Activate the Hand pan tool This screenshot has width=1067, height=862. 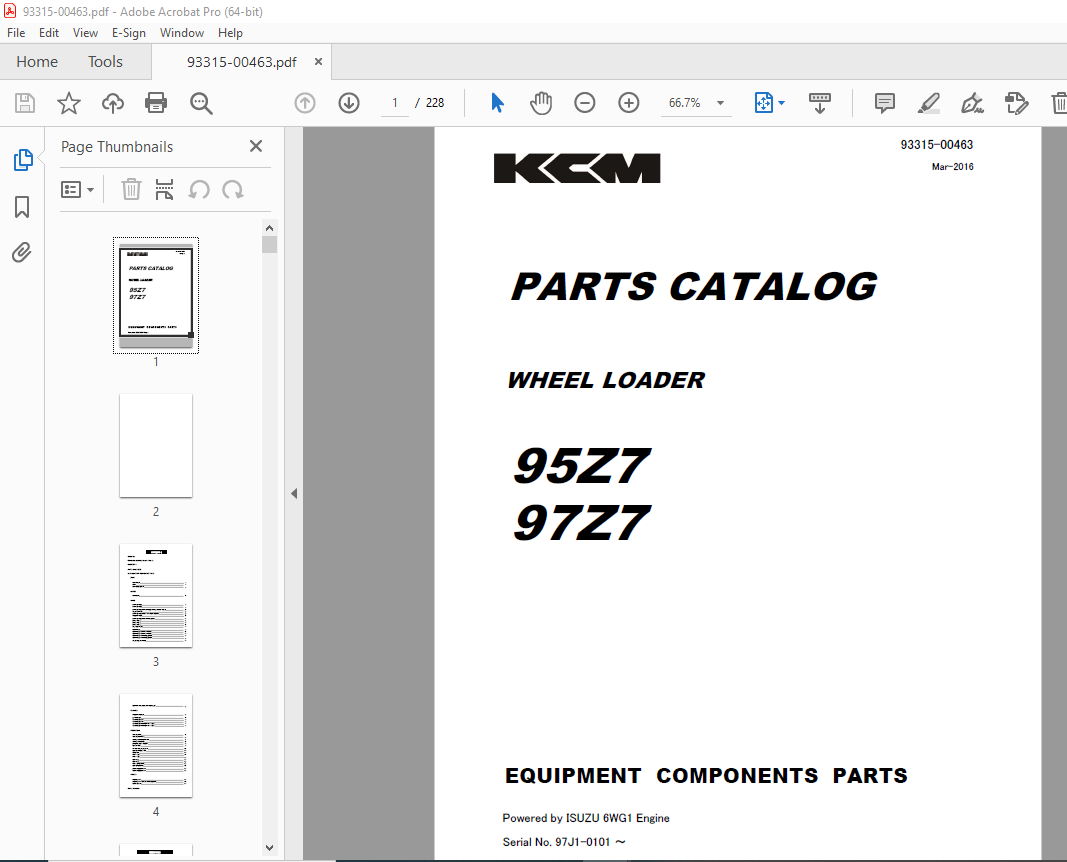point(541,103)
